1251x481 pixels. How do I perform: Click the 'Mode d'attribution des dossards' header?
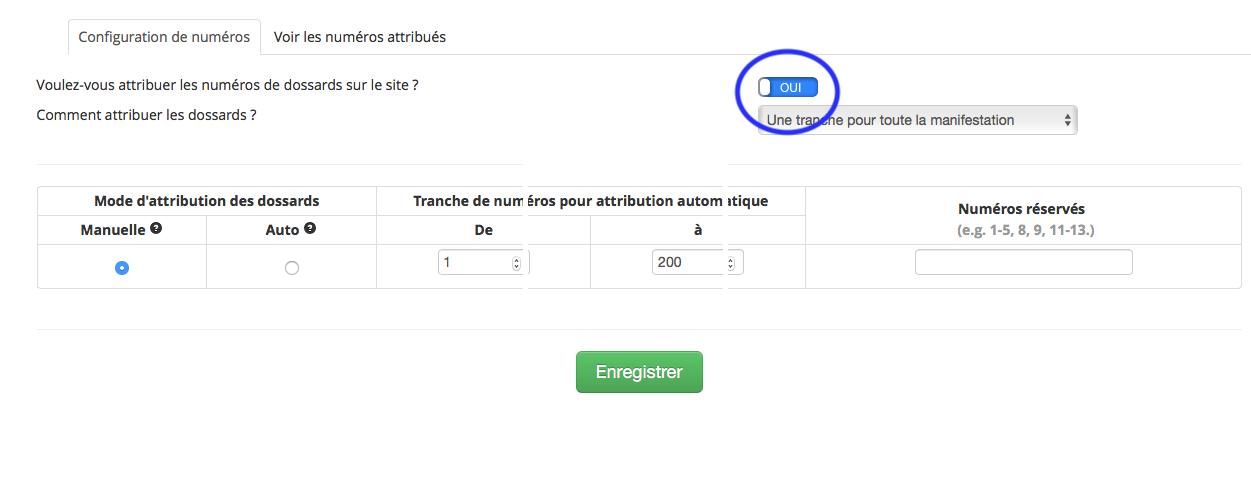pyautogui.click(x=207, y=201)
